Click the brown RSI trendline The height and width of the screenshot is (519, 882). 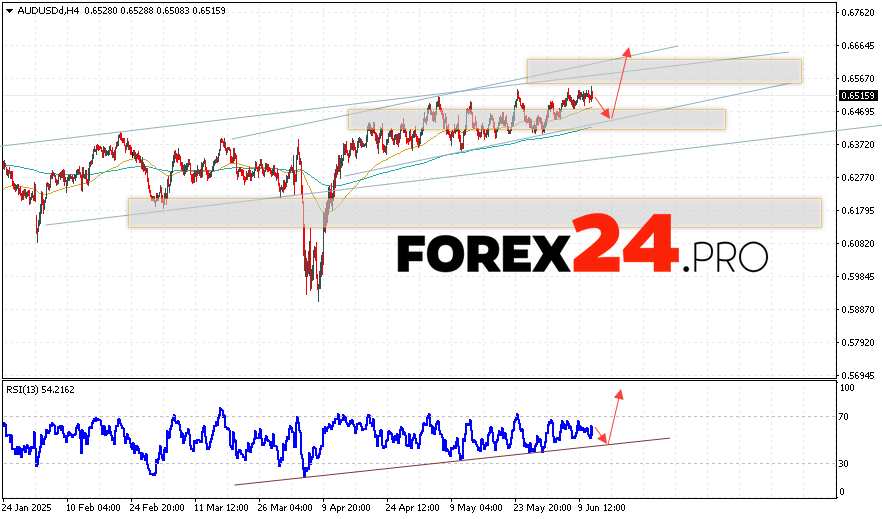[x=450, y=461]
